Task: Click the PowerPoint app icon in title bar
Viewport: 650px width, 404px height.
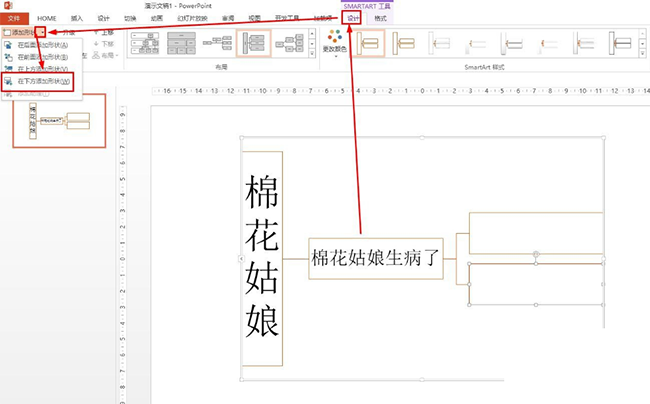Action: point(8,5)
